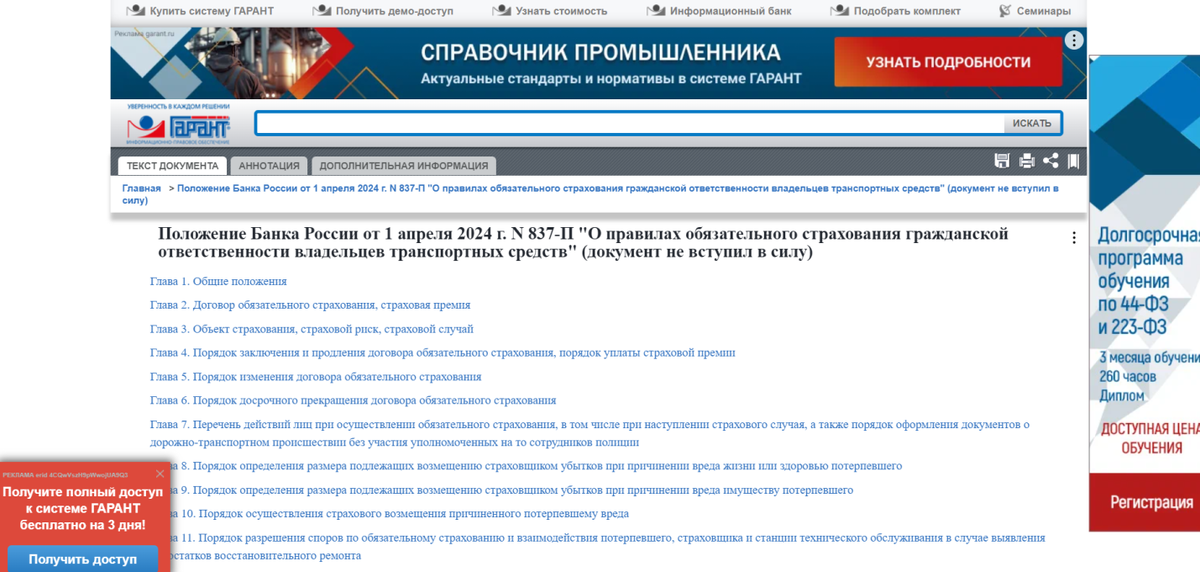The height and width of the screenshot is (572, 1200).
Task: Open 'Глава 7. Перечень действий лиц' link
Action: pyautogui.click(x=589, y=433)
